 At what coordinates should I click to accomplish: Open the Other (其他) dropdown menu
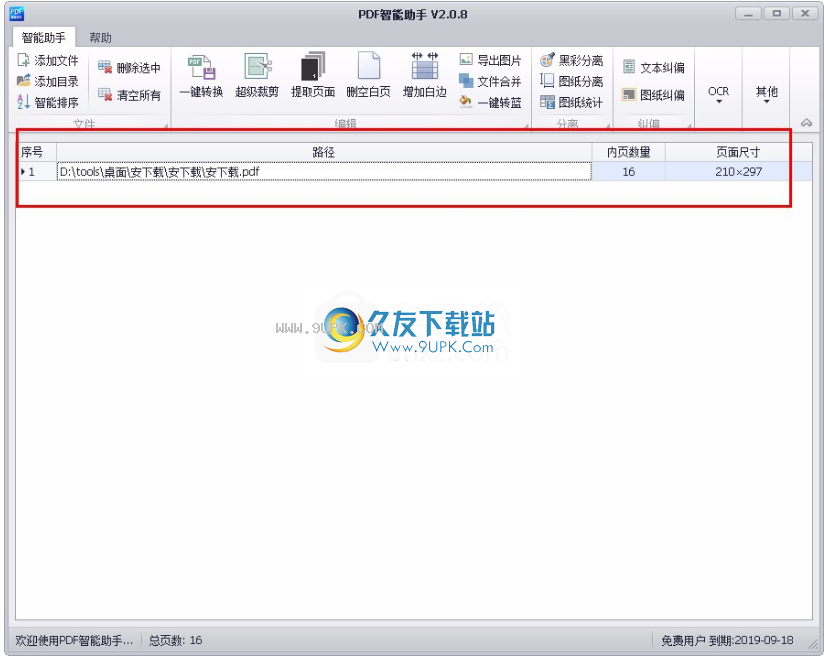point(766,95)
